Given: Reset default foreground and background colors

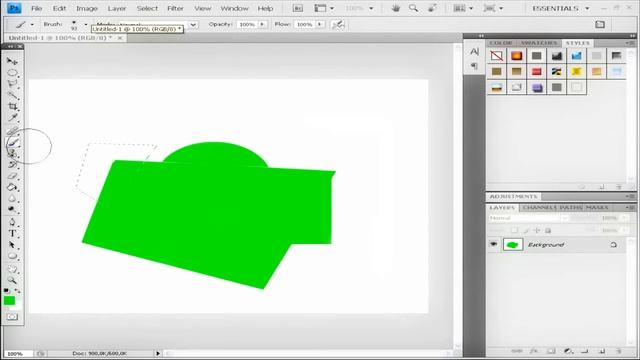Looking at the screenshot, I should pos(6,291).
